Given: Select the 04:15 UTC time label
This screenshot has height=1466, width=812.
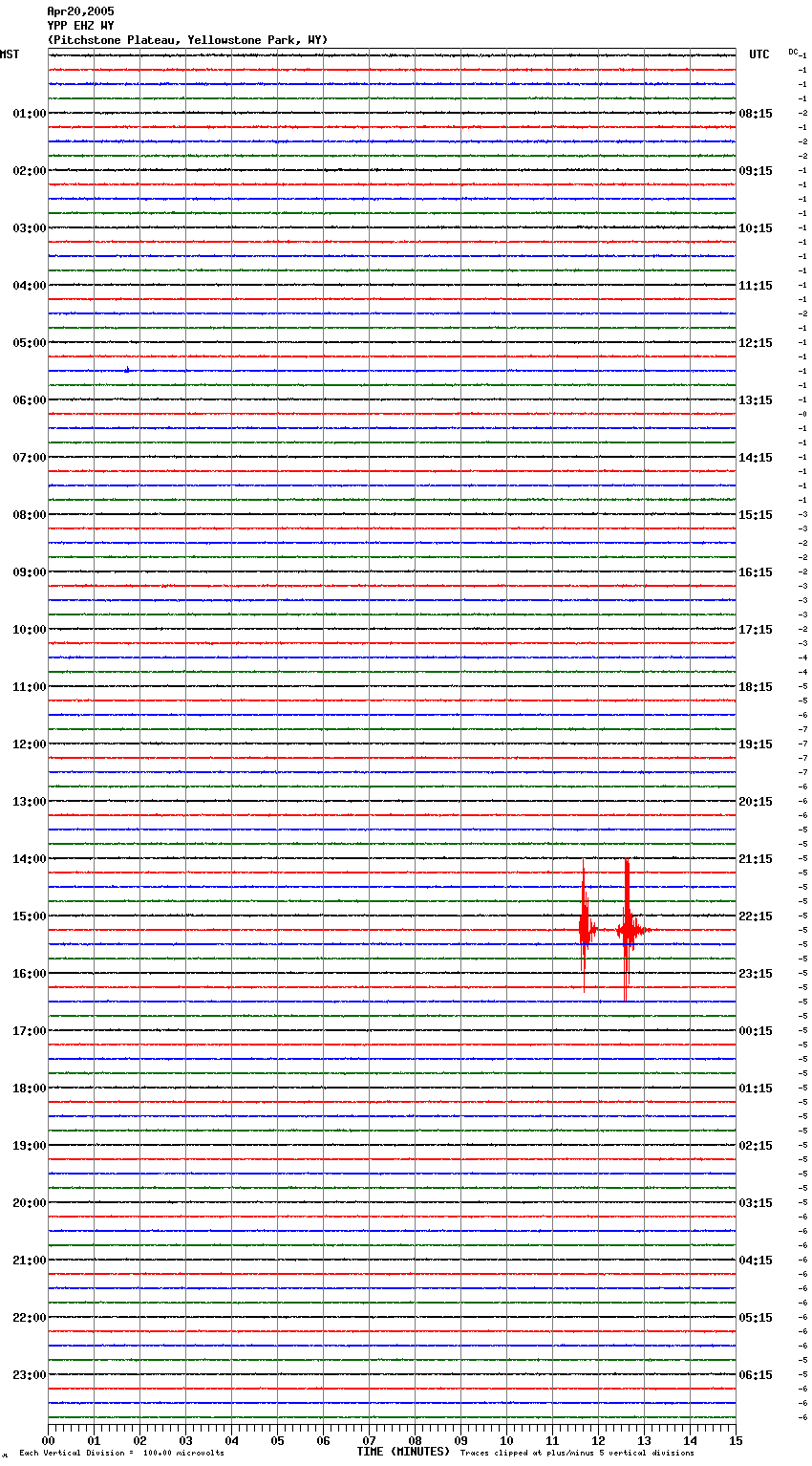Looking at the screenshot, I should coord(756,1261).
